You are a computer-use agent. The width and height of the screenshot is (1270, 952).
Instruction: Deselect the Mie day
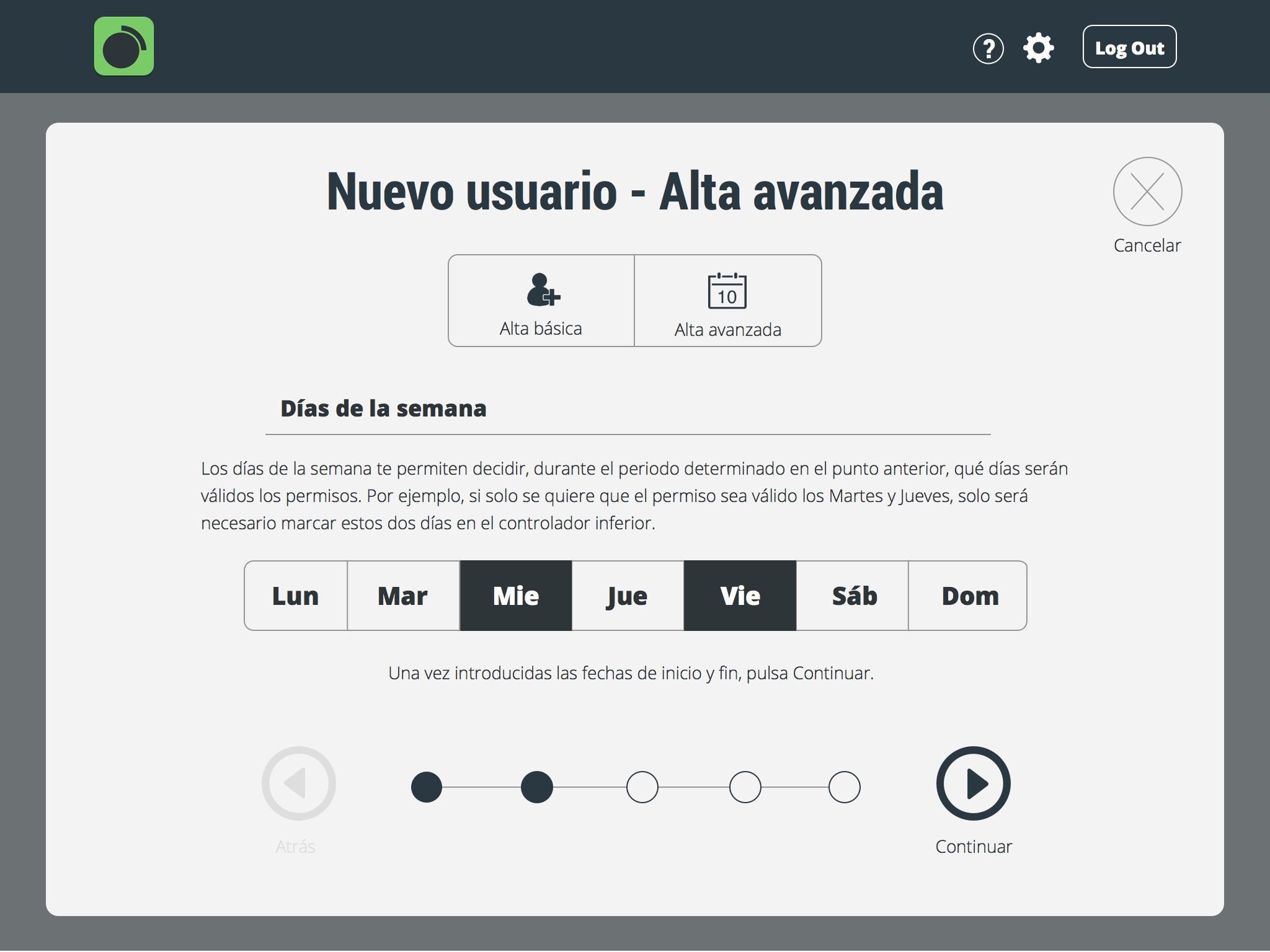pos(515,596)
